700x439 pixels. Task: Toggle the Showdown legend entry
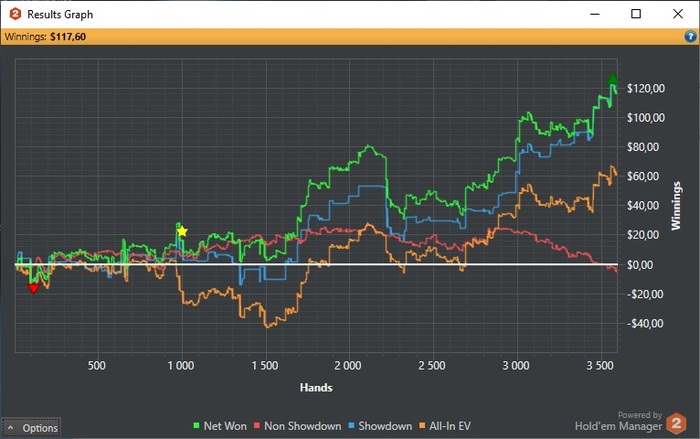tap(380, 426)
